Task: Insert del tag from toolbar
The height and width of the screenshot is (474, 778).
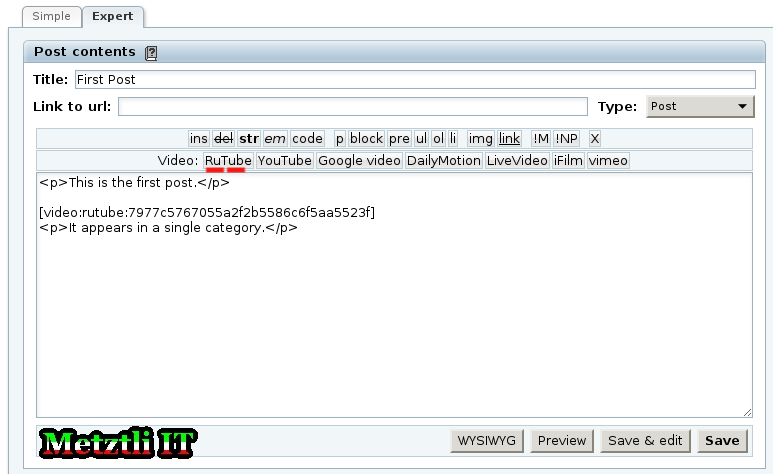Action: (223, 138)
